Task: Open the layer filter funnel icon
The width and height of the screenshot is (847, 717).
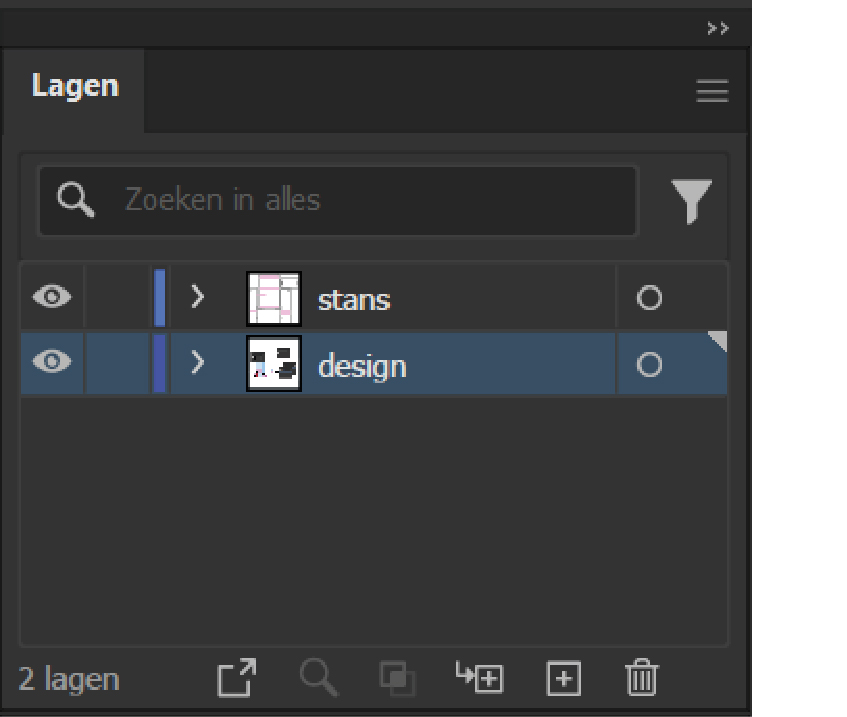Action: (x=691, y=201)
